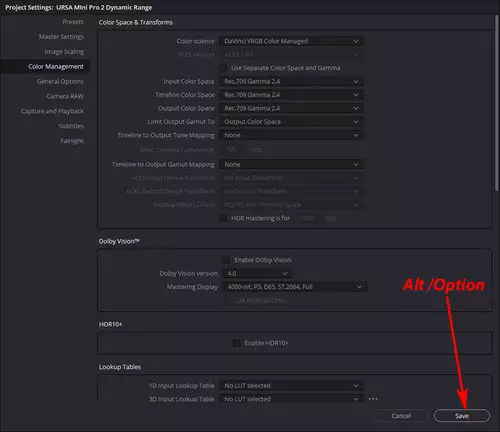This screenshot has height=432, width=500.
Task: Open Limit Output Gamut To dropdown
Action: tap(291, 122)
